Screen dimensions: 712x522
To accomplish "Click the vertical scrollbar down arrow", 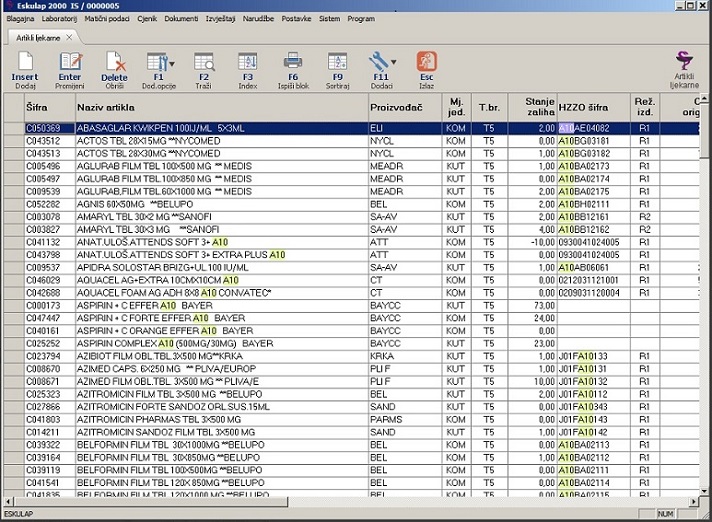I will point(704,490).
